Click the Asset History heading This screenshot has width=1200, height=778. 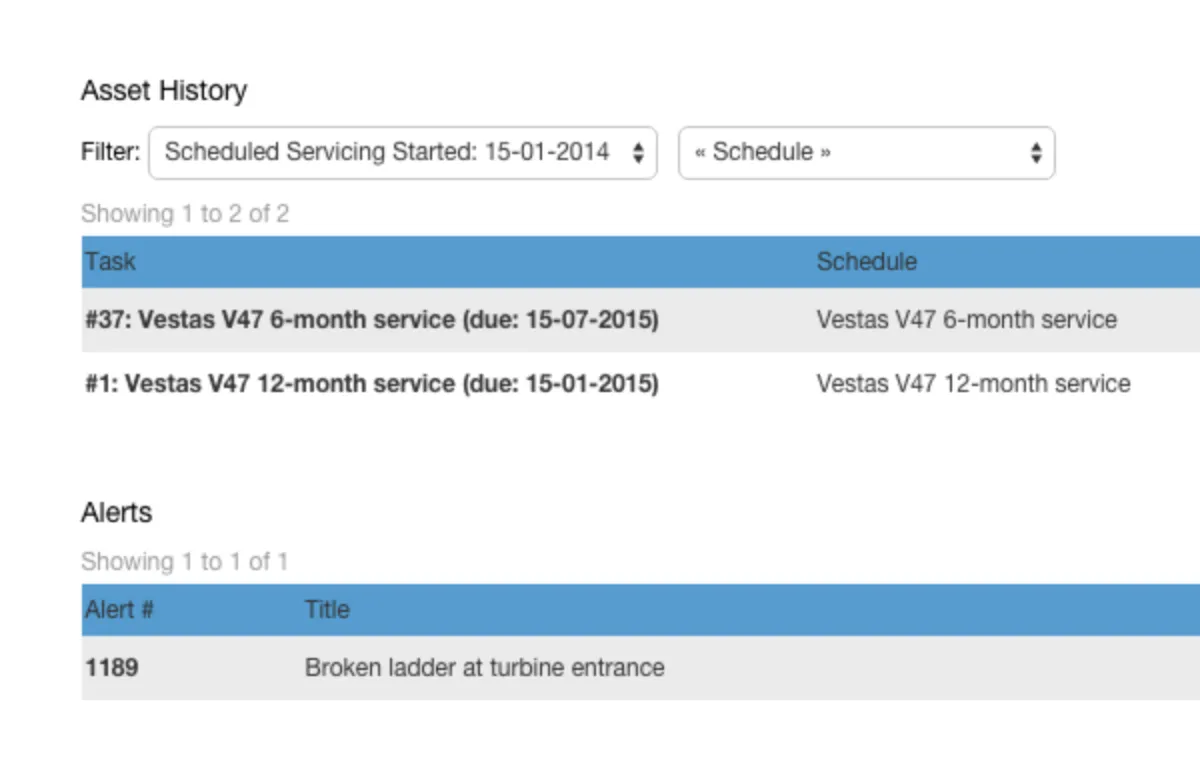coord(164,91)
